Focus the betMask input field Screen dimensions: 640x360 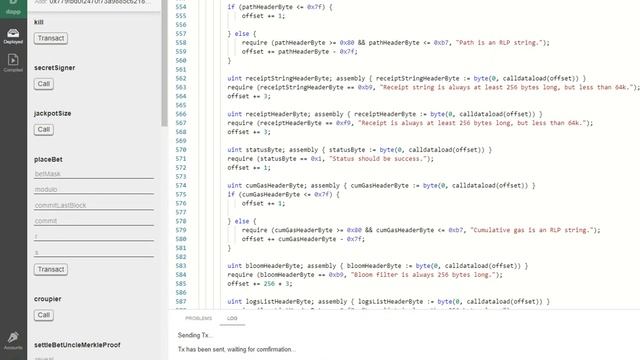[94, 174]
